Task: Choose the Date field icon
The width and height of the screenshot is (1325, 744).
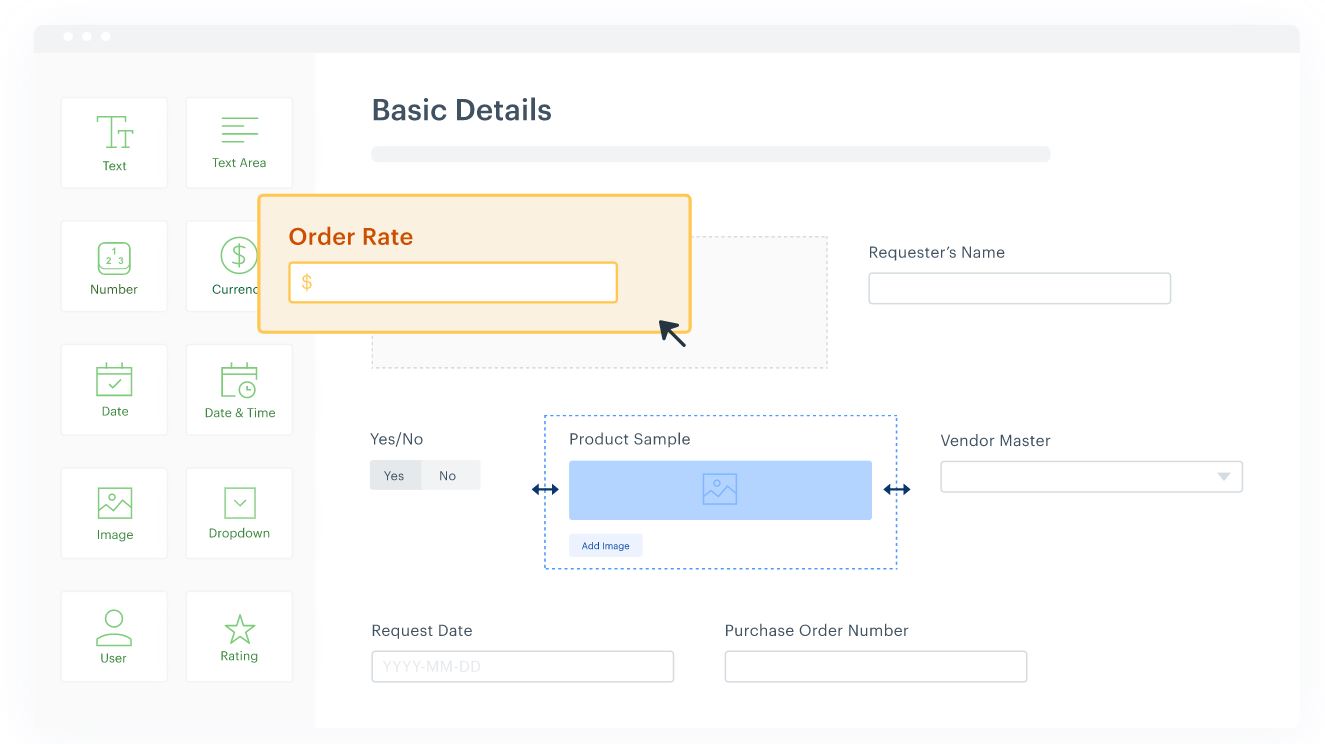Action: [114, 389]
